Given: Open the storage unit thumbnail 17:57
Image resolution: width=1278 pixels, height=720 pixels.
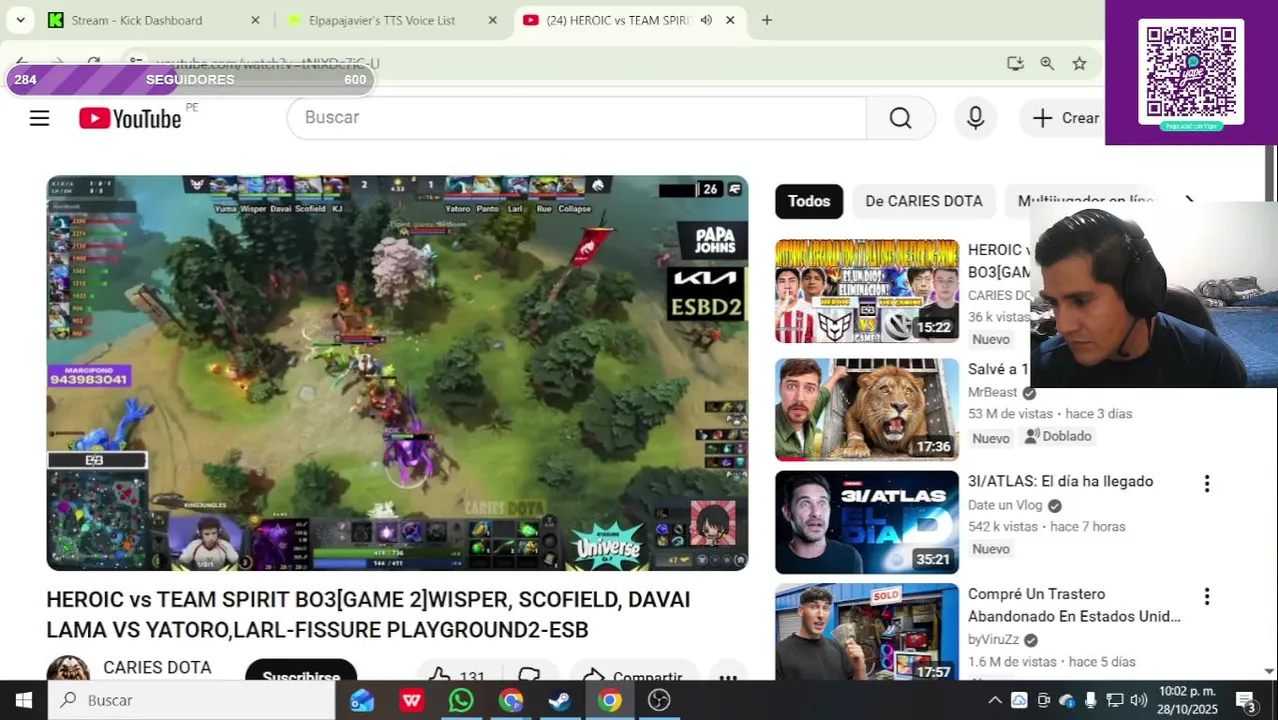Looking at the screenshot, I should click(867, 632).
